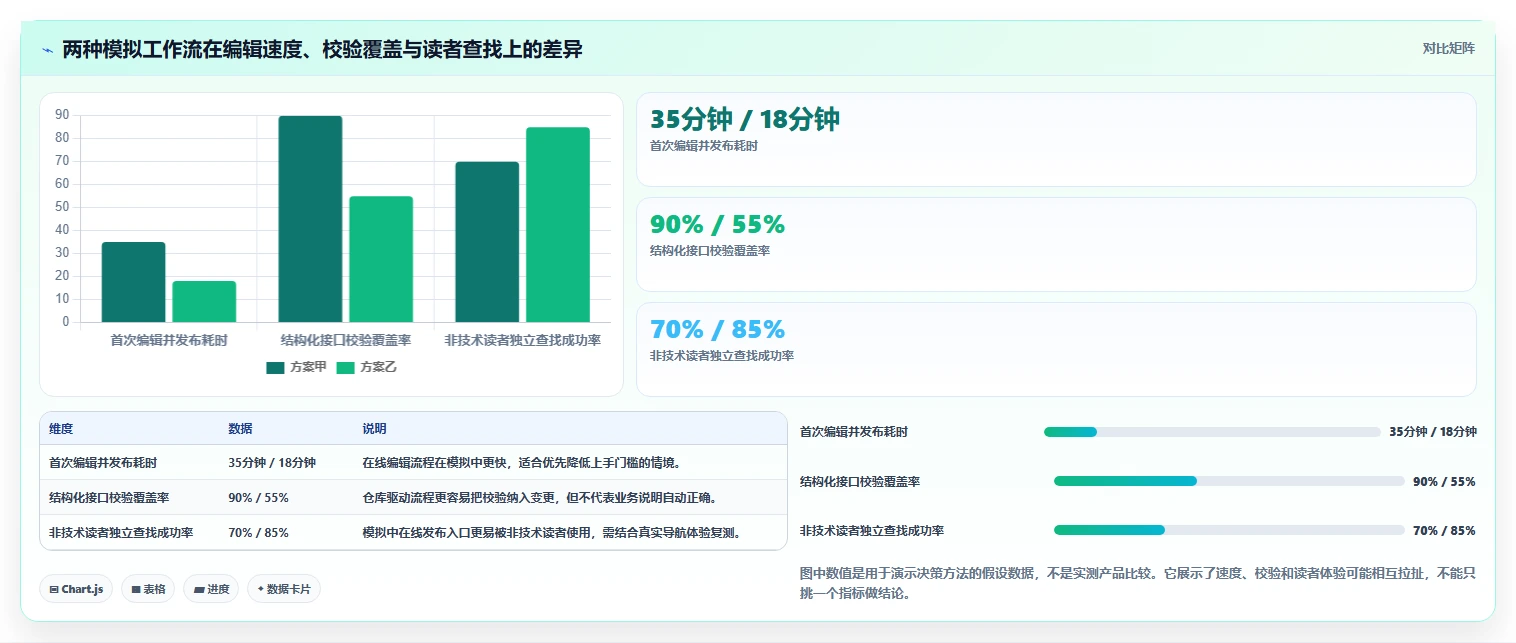Click the 进度 chip
The height and width of the screenshot is (643, 1516).
pos(211,589)
